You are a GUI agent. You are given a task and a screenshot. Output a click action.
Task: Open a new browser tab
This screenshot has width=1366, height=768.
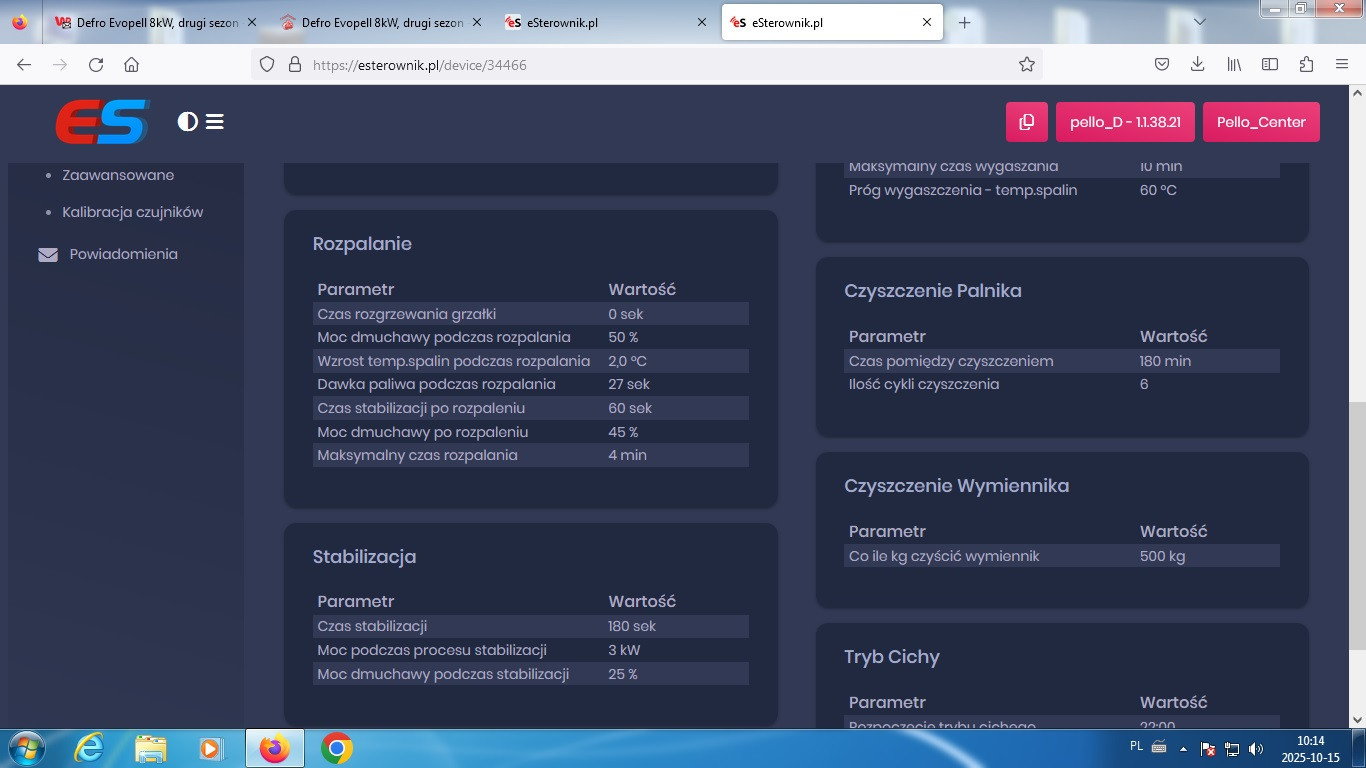point(964,22)
